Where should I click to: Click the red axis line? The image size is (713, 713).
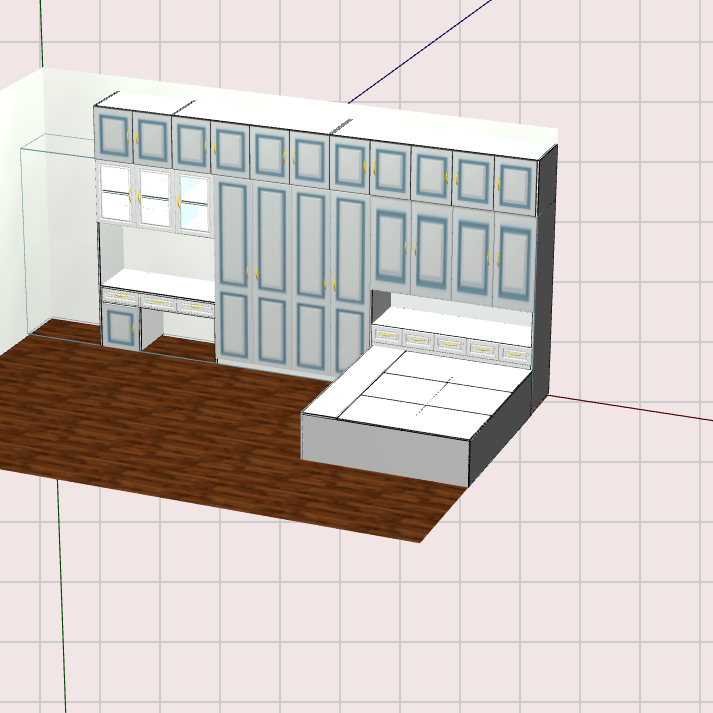(640, 409)
